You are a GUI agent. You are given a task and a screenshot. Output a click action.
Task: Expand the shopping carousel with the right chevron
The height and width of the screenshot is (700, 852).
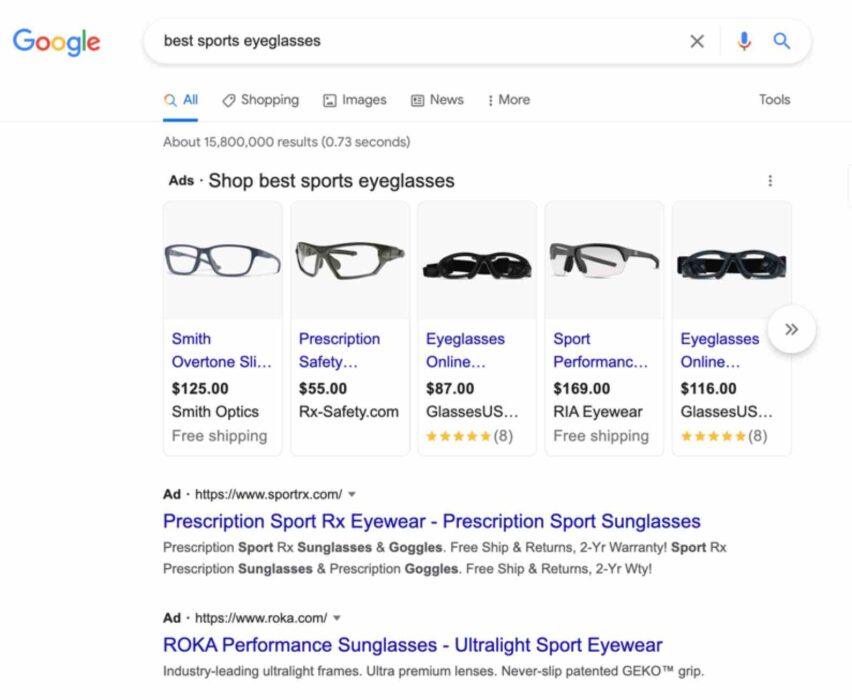coord(791,328)
